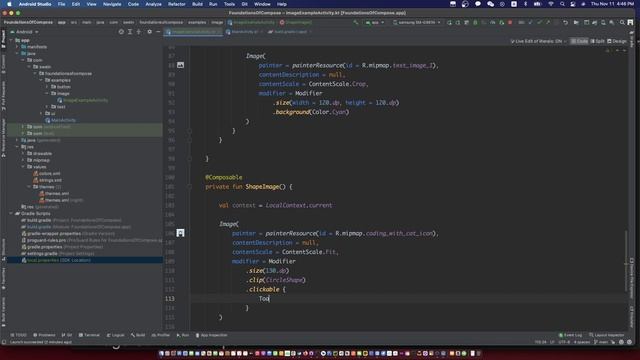Open Problems tool window
Image resolution: width=640 pixels, height=360 pixels.
click(x=44, y=335)
